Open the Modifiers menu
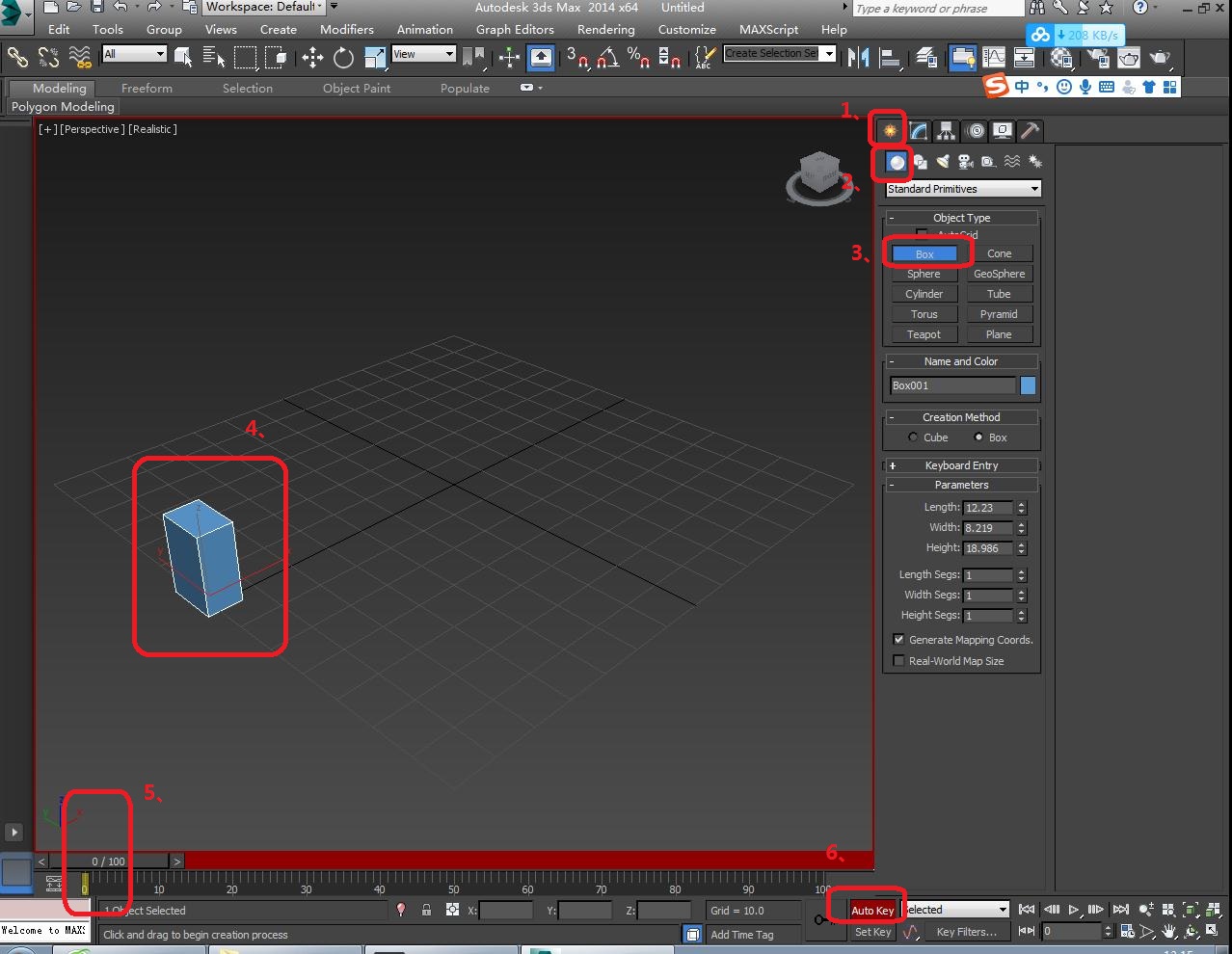This screenshot has height=954, width=1232. pos(347,29)
